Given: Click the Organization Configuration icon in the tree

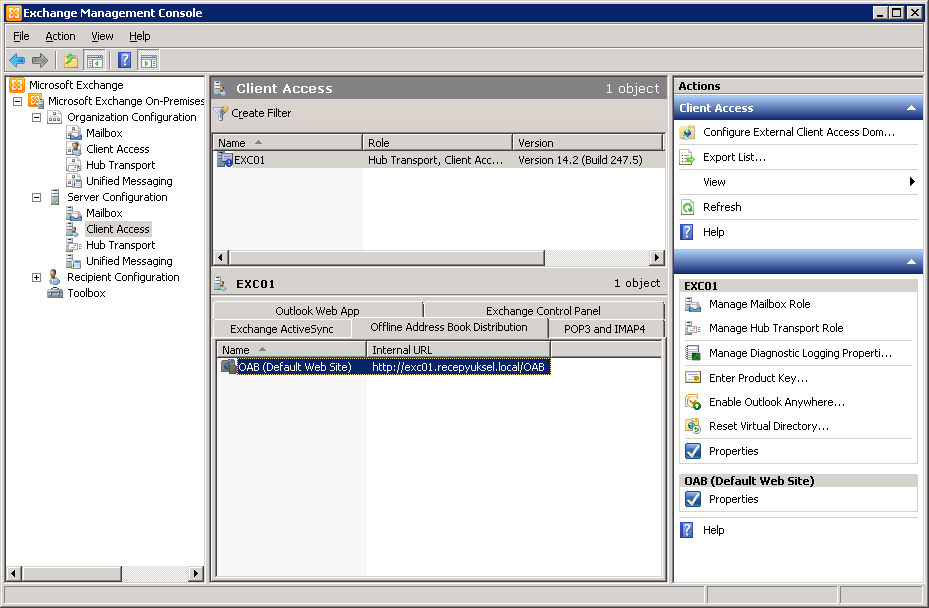Looking at the screenshot, I should [x=55, y=117].
